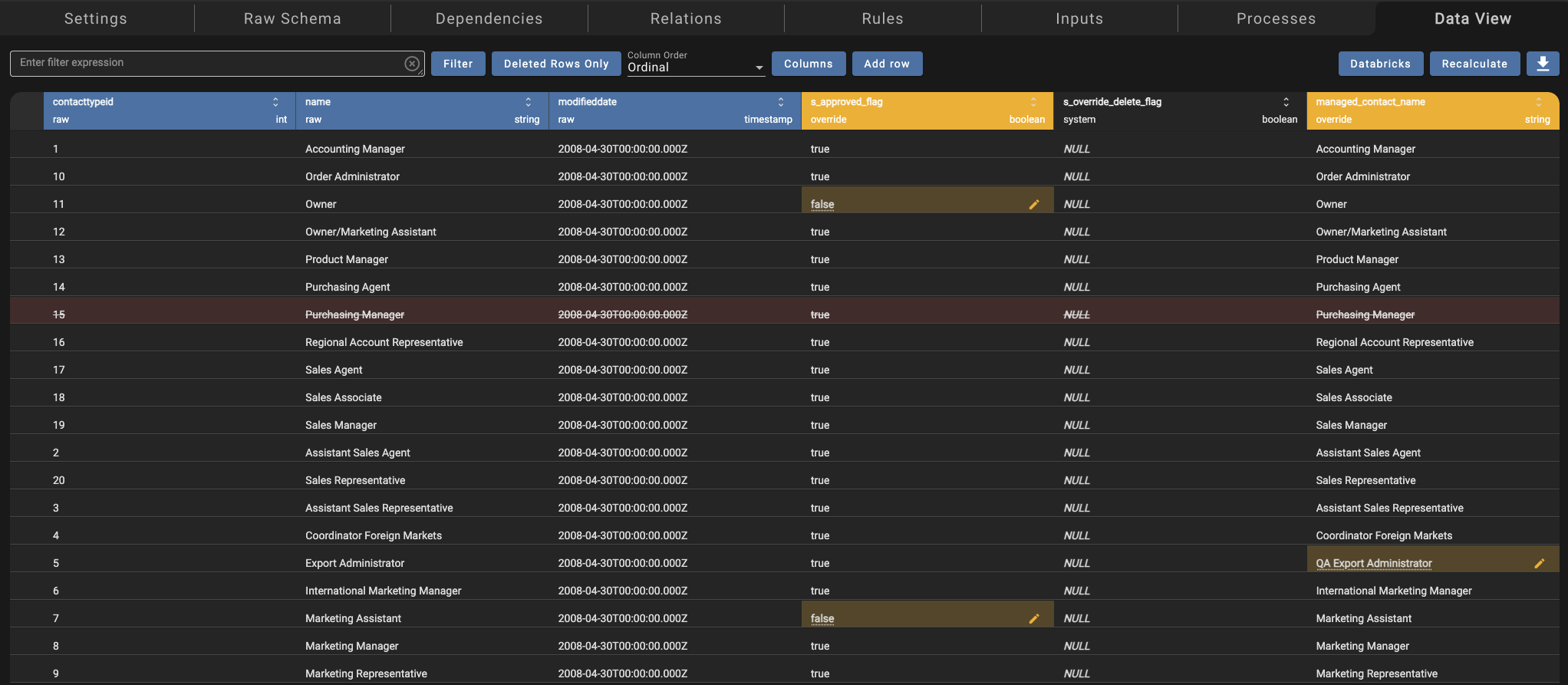Go to the Rules tab
This screenshot has width=1568, height=685.
(x=883, y=18)
